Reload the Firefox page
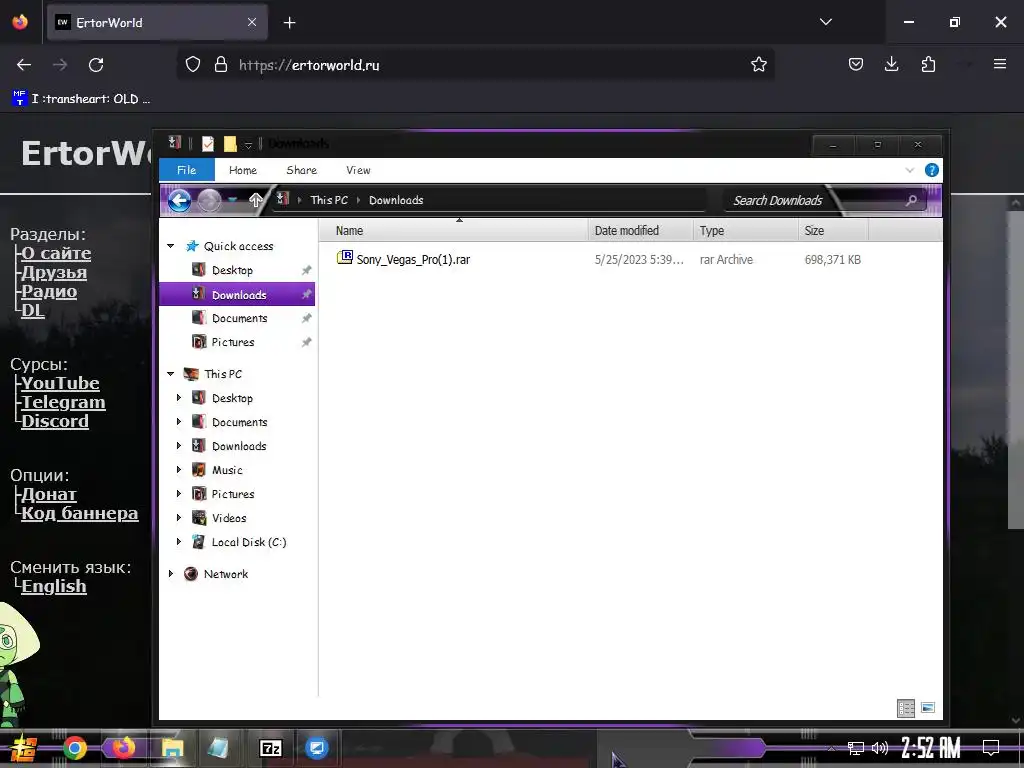The height and width of the screenshot is (768, 1024). pos(96,65)
